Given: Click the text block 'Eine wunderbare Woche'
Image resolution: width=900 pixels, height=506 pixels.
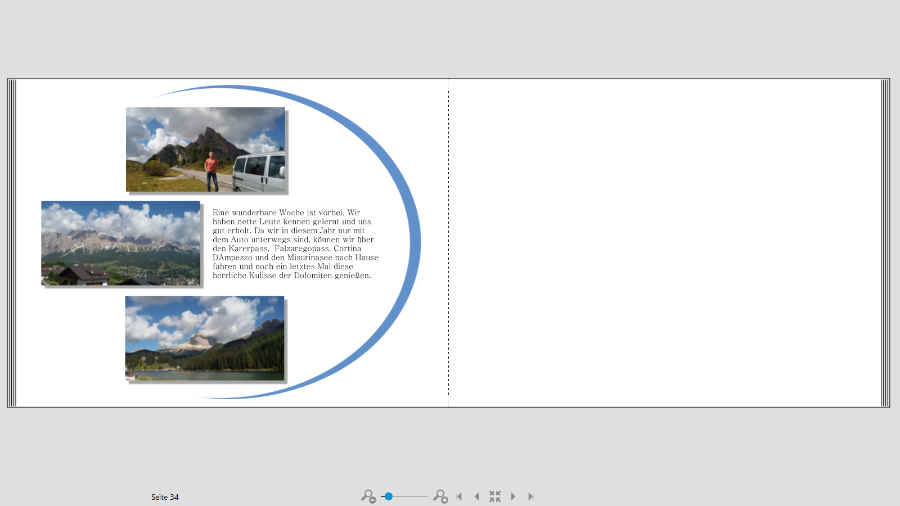Looking at the screenshot, I should click(295, 244).
